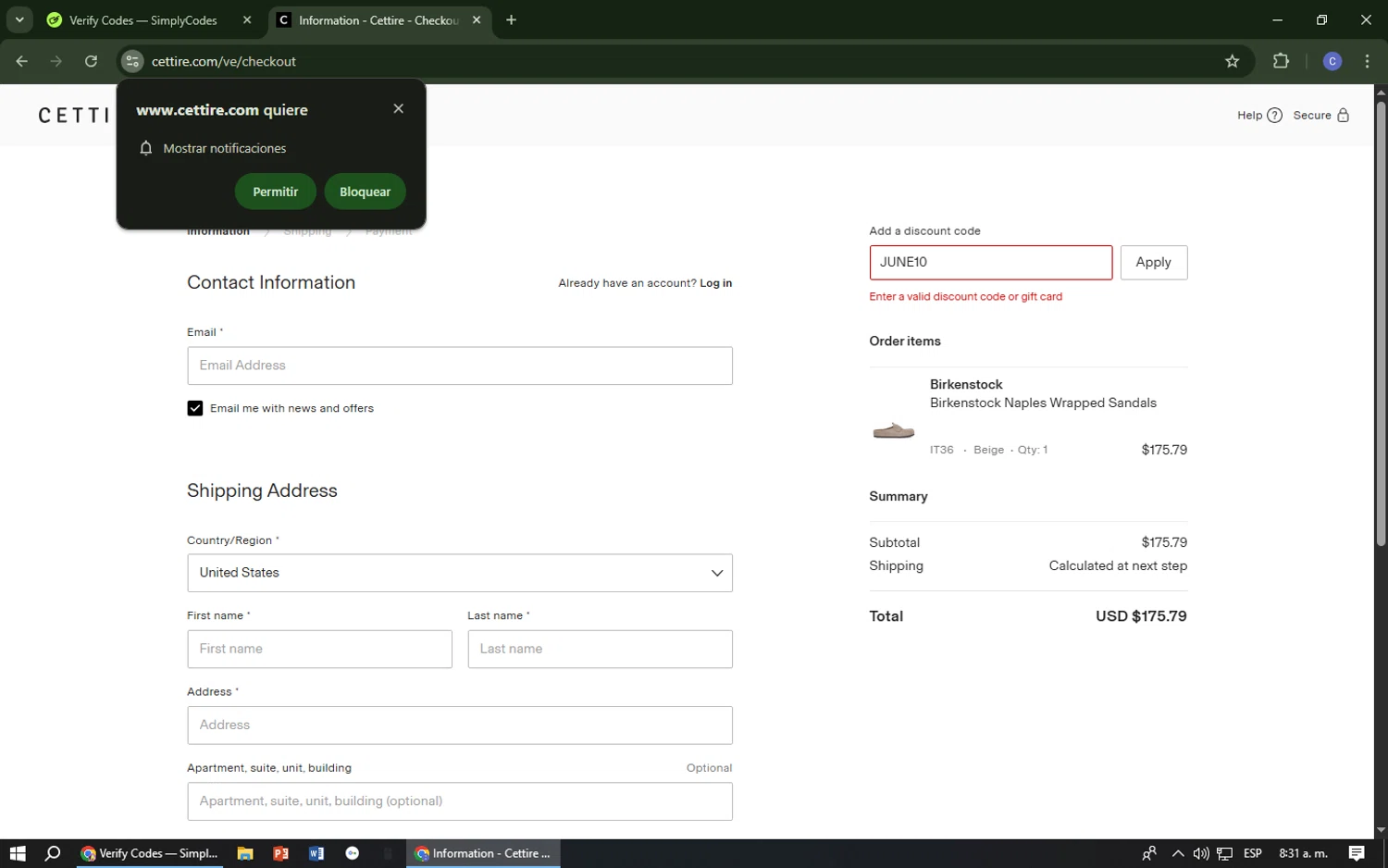Click the invalid discount code error message
Viewport: 1388px width, 868px height.
[x=965, y=297]
